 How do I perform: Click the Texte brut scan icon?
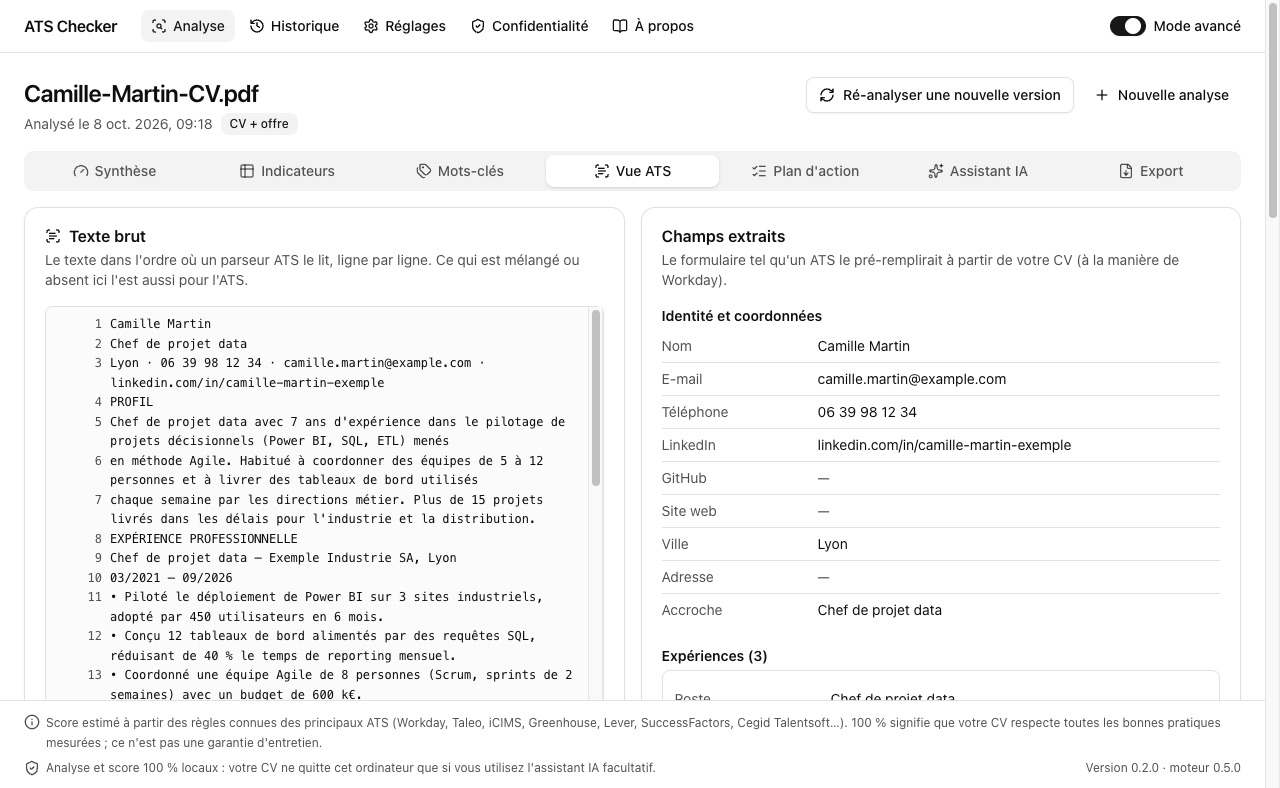pyautogui.click(x=53, y=237)
